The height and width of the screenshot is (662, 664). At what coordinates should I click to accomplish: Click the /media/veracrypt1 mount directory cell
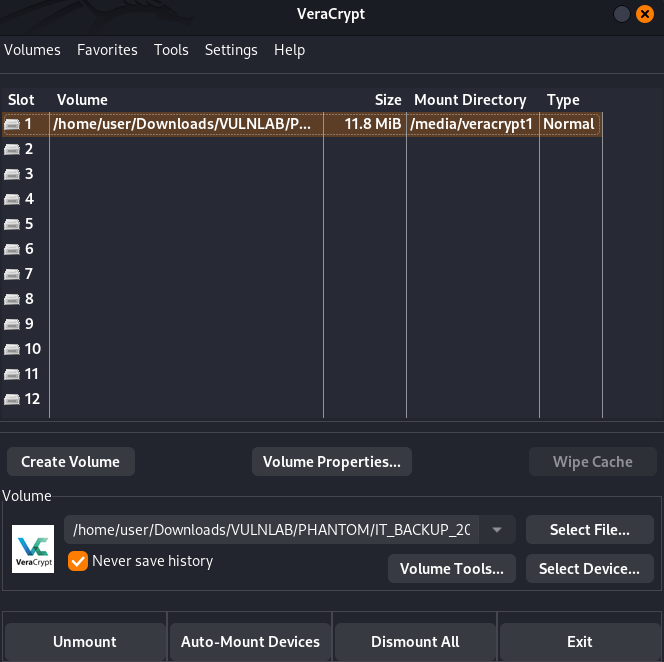click(x=471, y=124)
